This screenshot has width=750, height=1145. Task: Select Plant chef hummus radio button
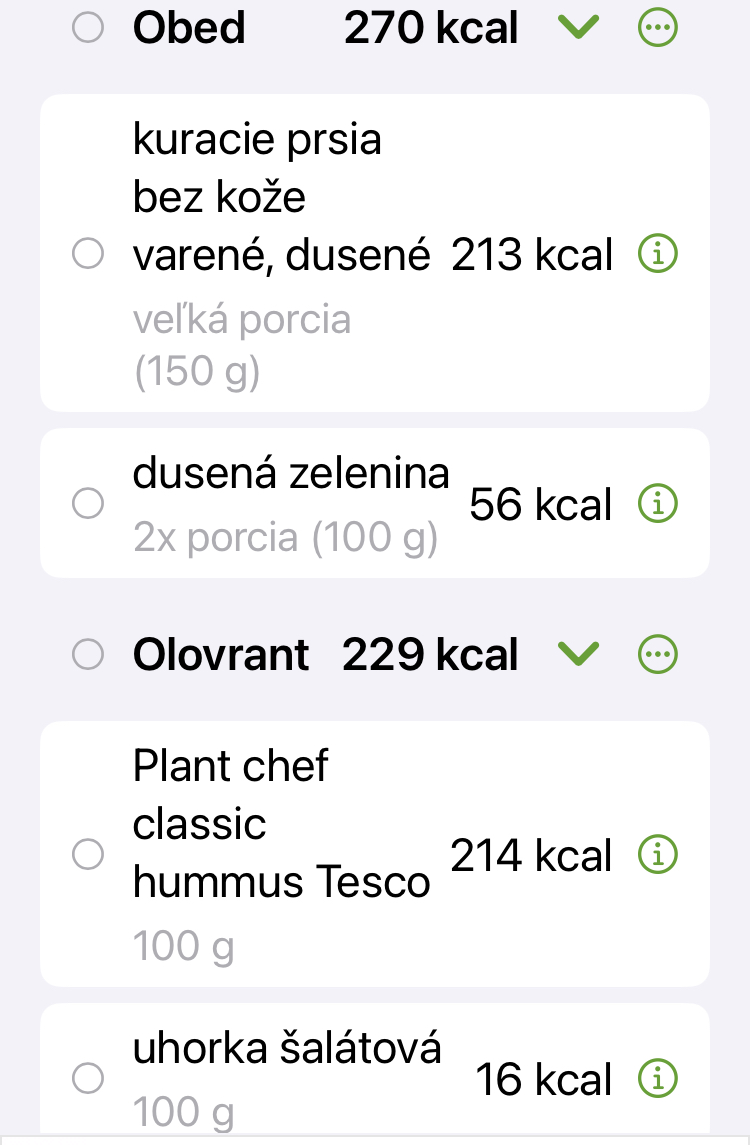(88, 855)
